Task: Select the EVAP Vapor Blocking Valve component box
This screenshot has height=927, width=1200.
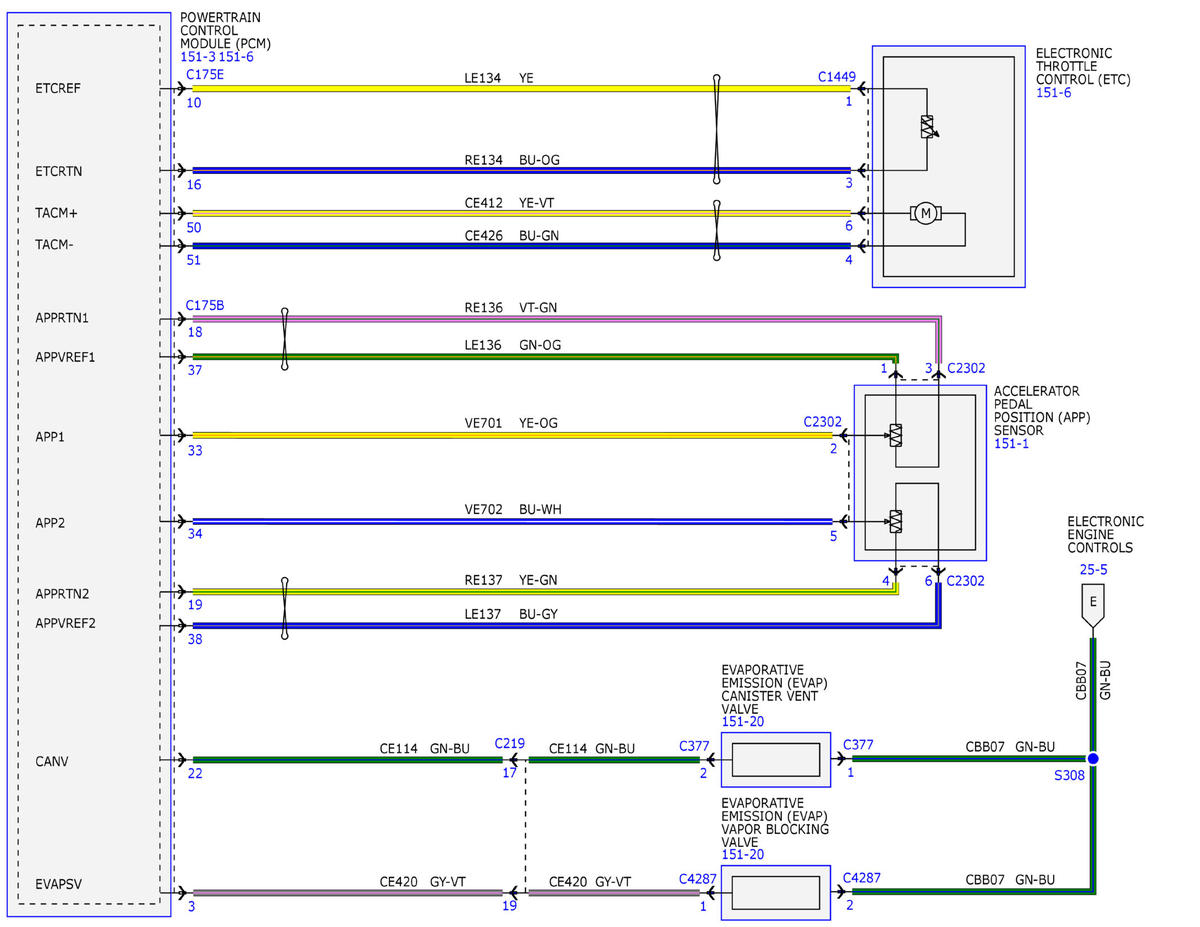Action: (776, 892)
